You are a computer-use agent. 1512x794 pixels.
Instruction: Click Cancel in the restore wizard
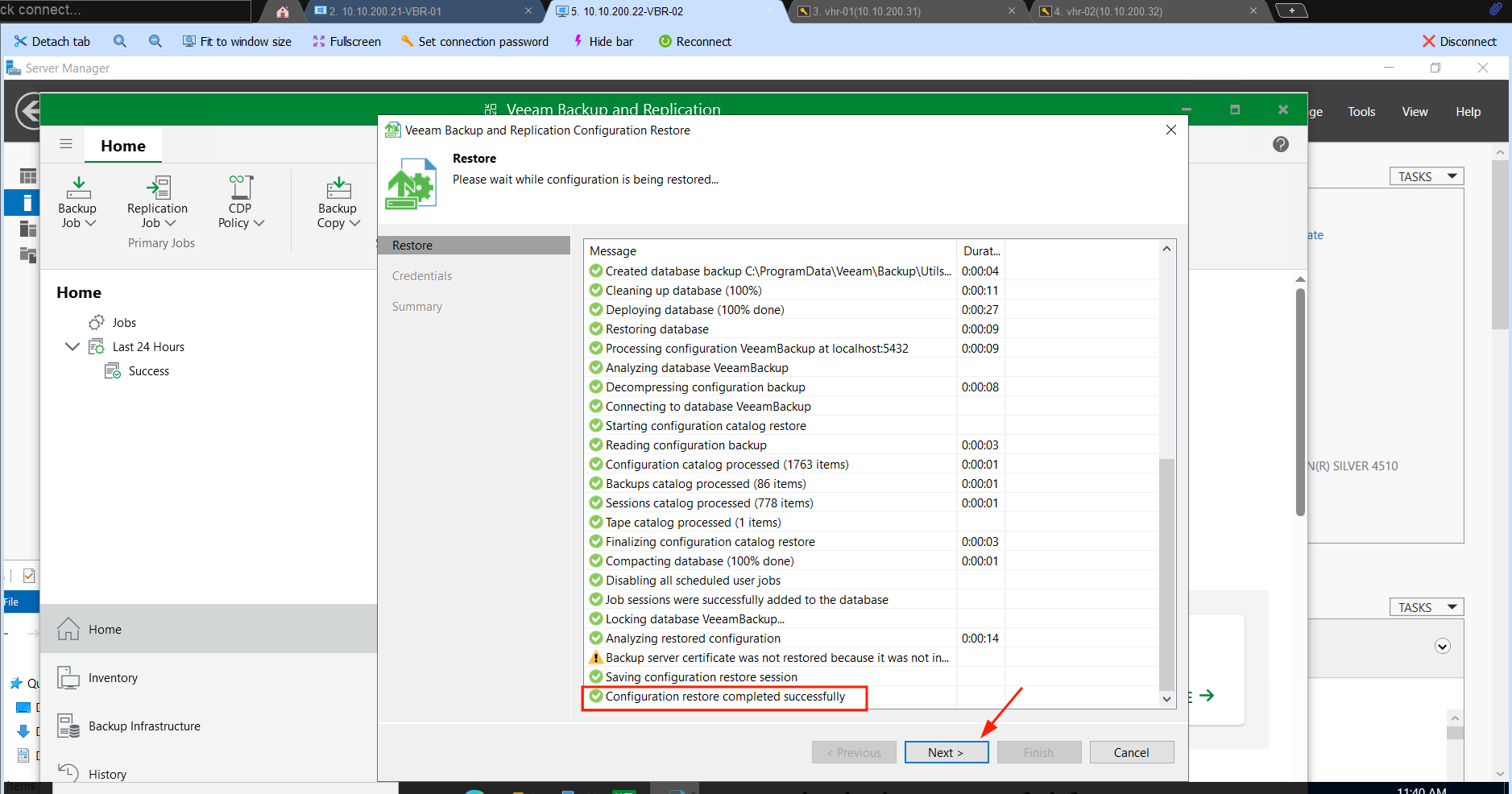1132,752
